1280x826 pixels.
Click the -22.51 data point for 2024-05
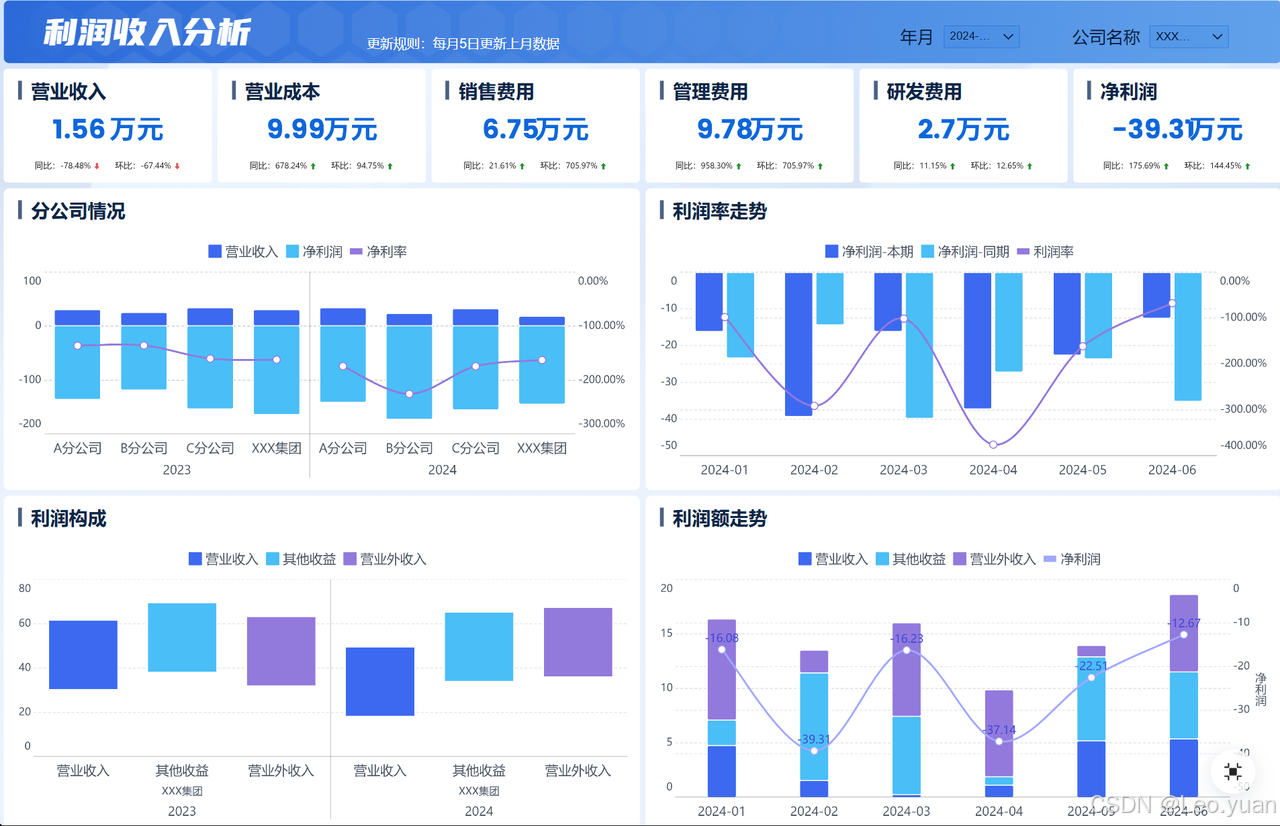coord(1091,678)
